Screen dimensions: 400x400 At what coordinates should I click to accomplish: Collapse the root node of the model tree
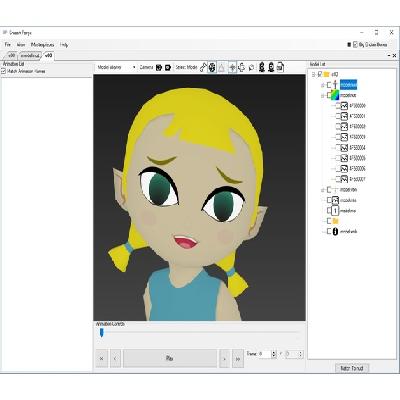click(x=313, y=74)
